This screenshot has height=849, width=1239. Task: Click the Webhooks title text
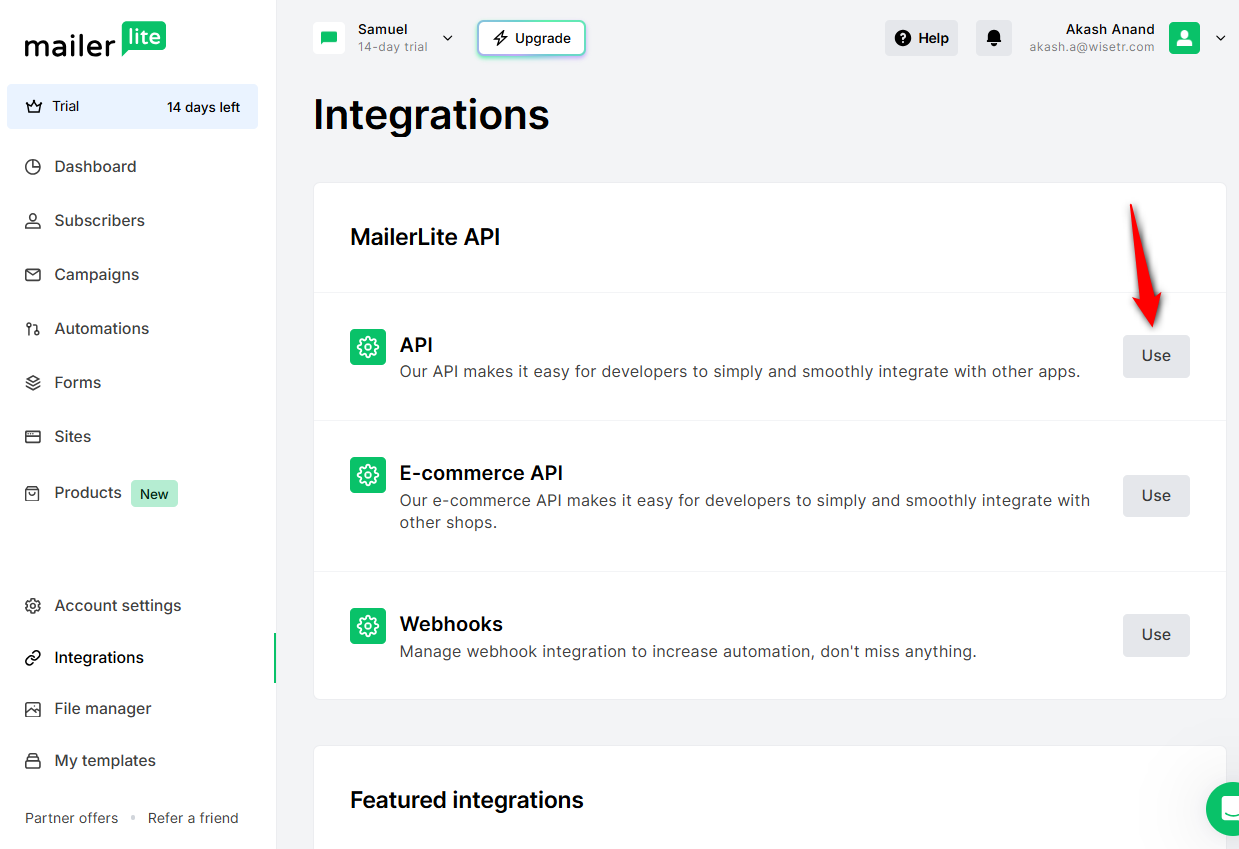pyautogui.click(x=451, y=624)
